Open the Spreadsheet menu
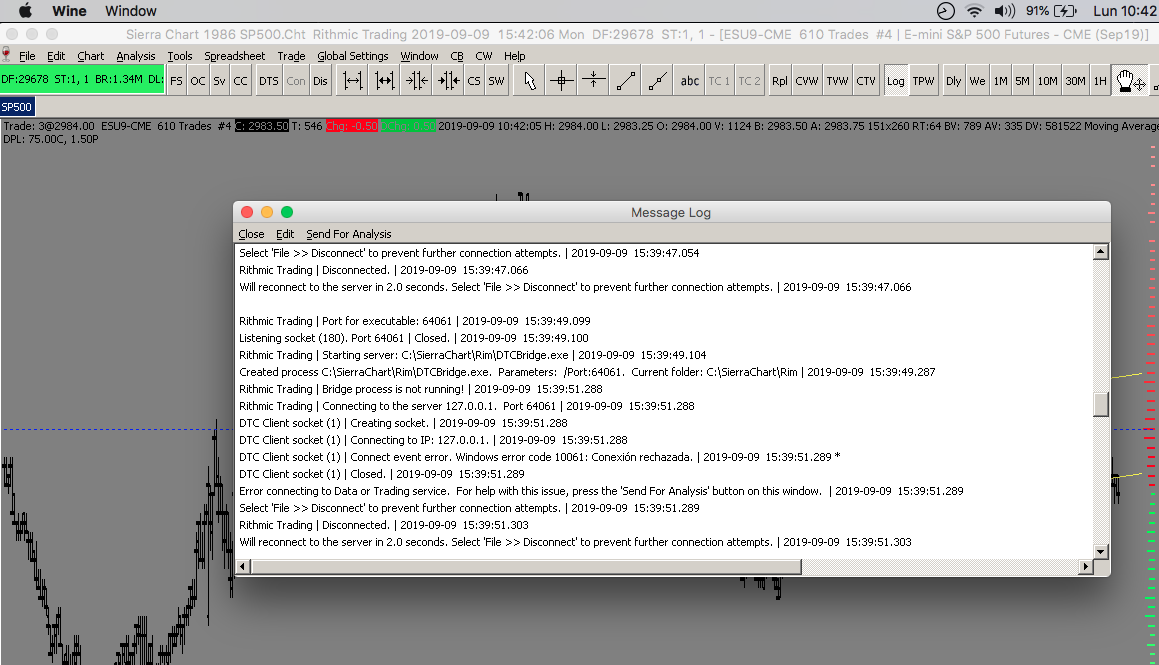The height and width of the screenshot is (665, 1159). tap(234, 56)
